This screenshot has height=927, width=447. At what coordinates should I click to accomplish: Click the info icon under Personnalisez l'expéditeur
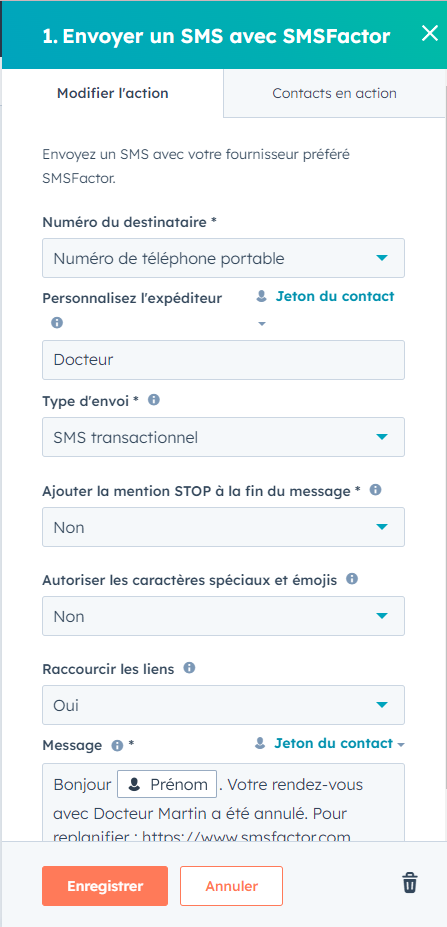[57, 323]
